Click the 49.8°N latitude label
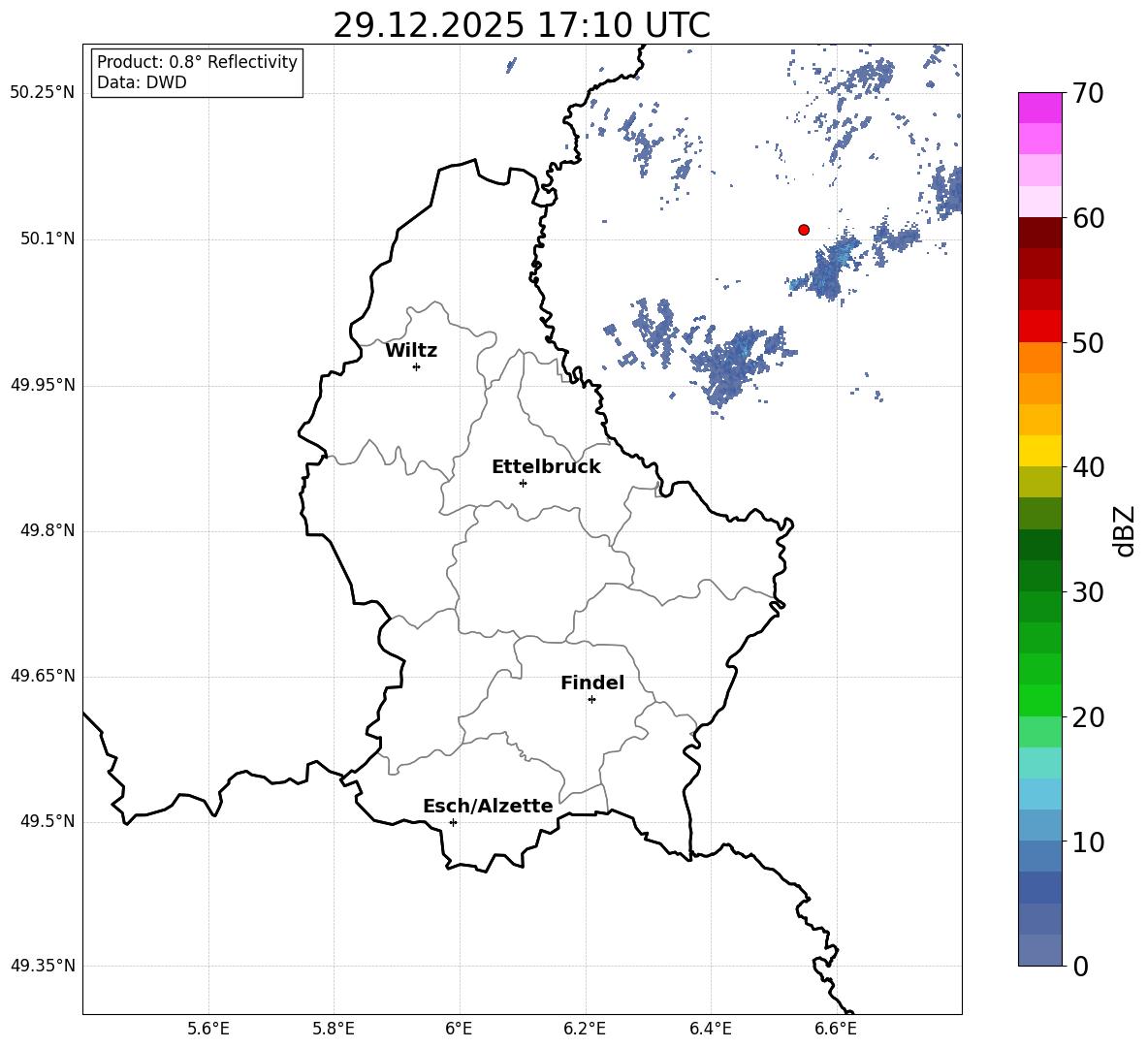Viewport: 1148px width, 1048px height. click(48, 530)
